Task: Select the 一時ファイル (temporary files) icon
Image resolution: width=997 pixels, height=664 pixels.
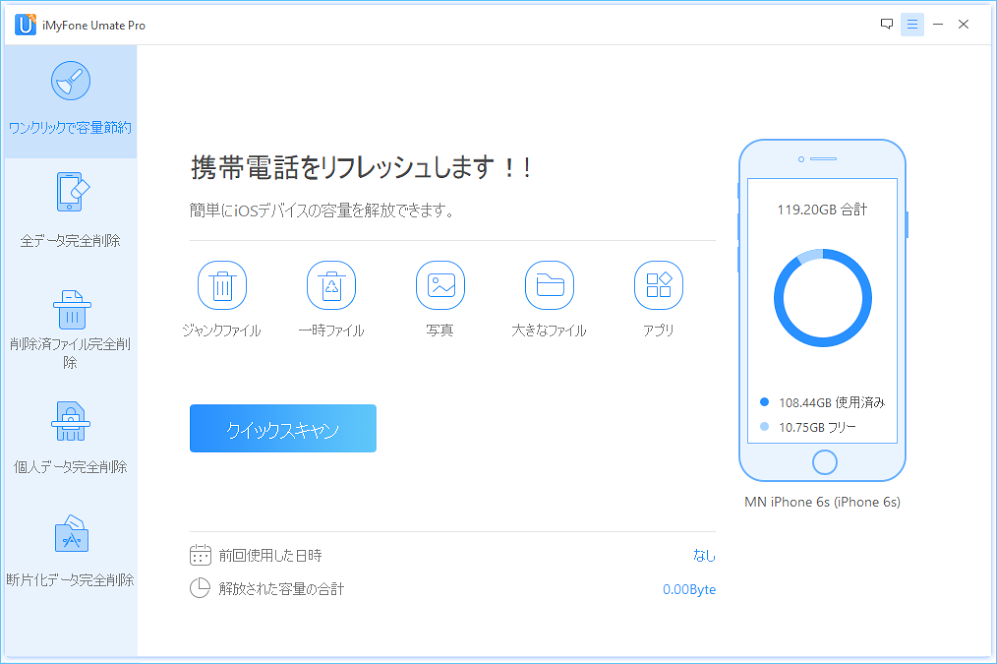Action: pos(331,284)
